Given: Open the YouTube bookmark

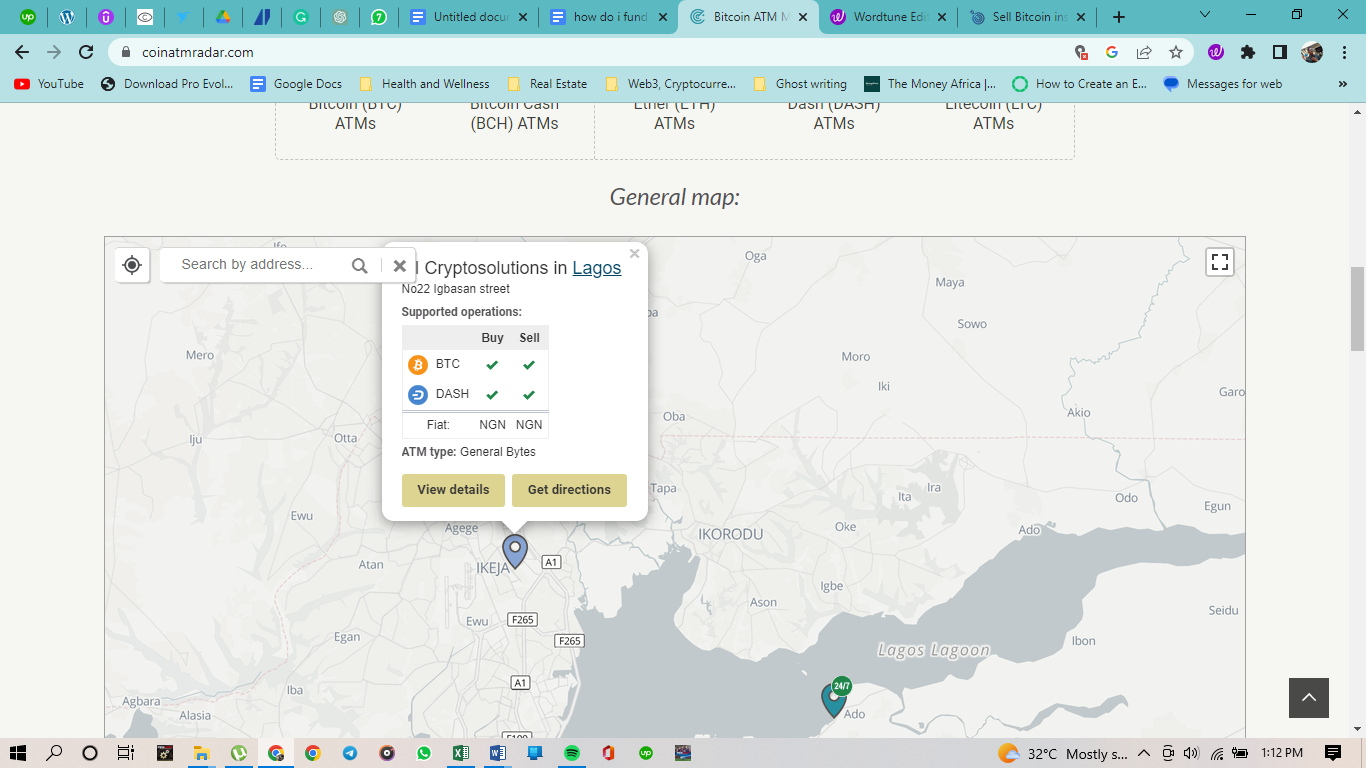Looking at the screenshot, I should coord(49,84).
